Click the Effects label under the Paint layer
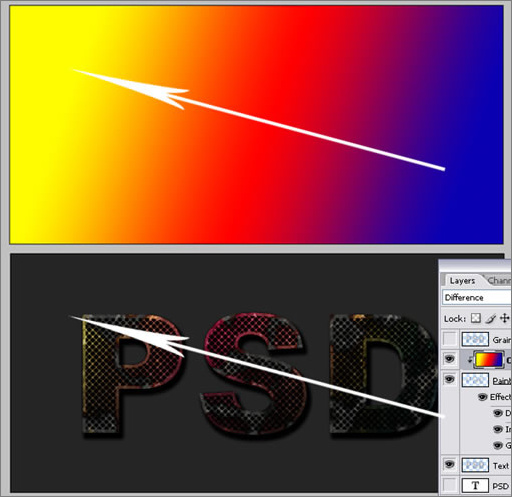The height and width of the screenshot is (497, 512). click(500, 397)
